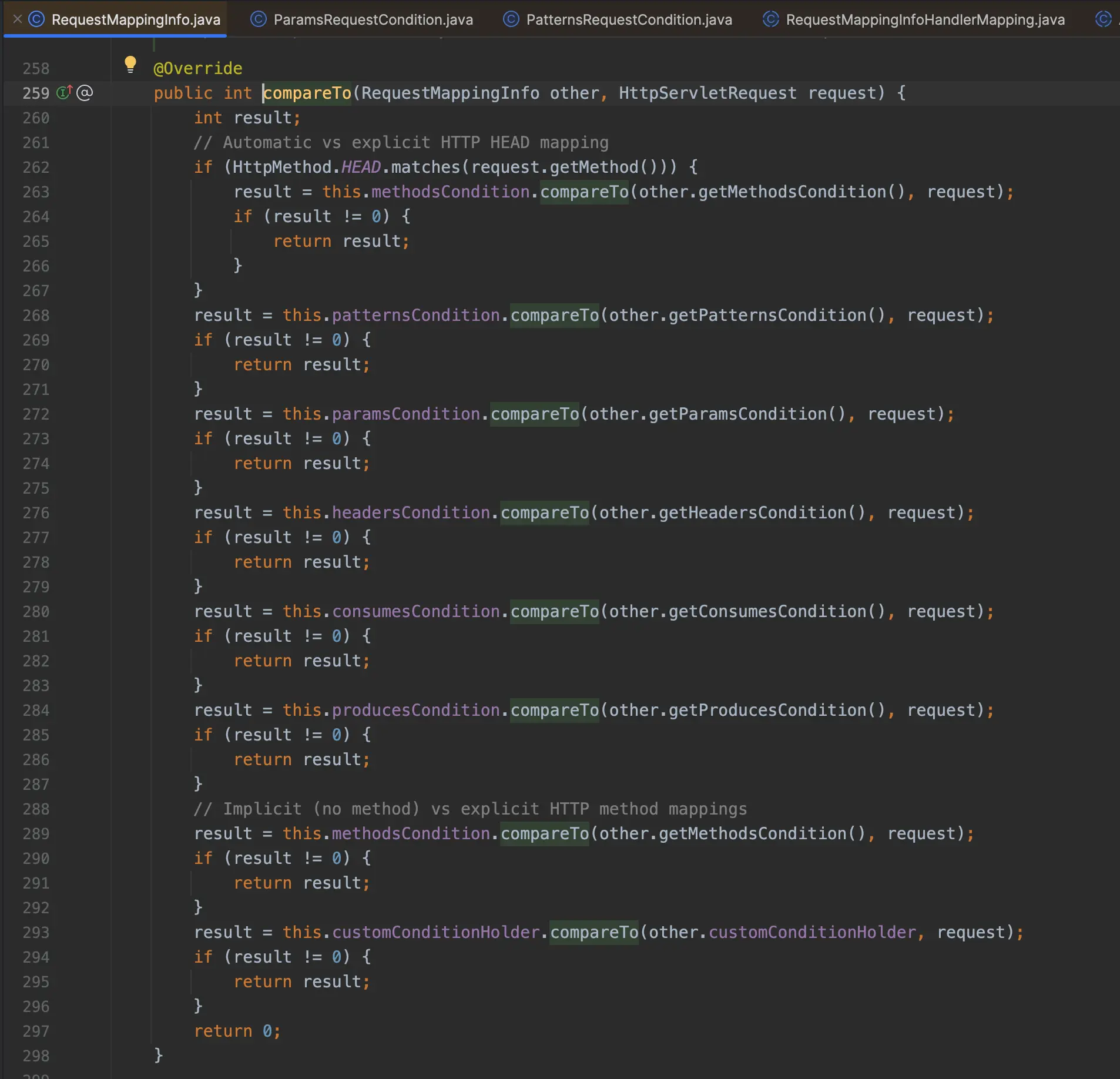
Task: Click getProducesCondition() call on line 284
Action: 777,710
